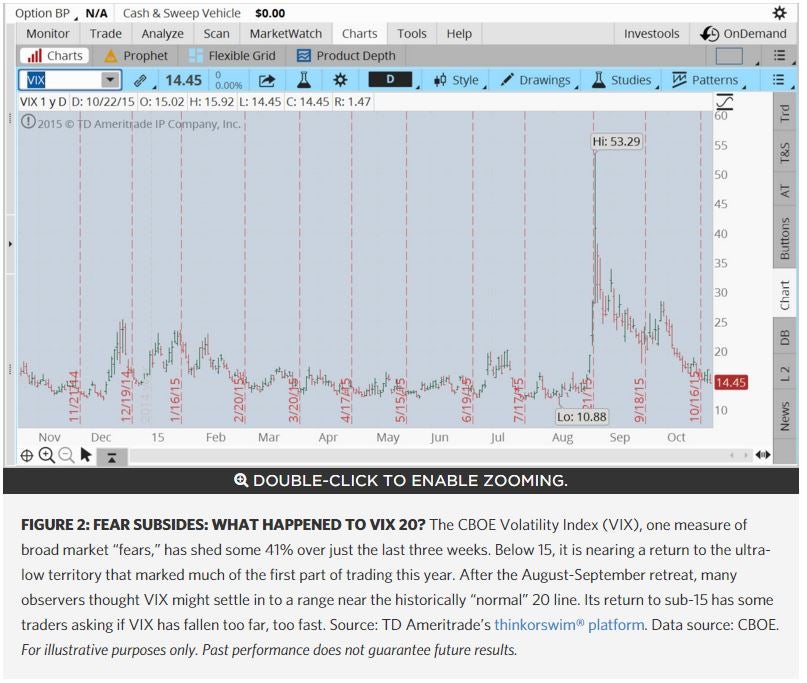Click the Investools button
Screen dimensions: 807x683
pyautogui.click(x=652, y=34)
